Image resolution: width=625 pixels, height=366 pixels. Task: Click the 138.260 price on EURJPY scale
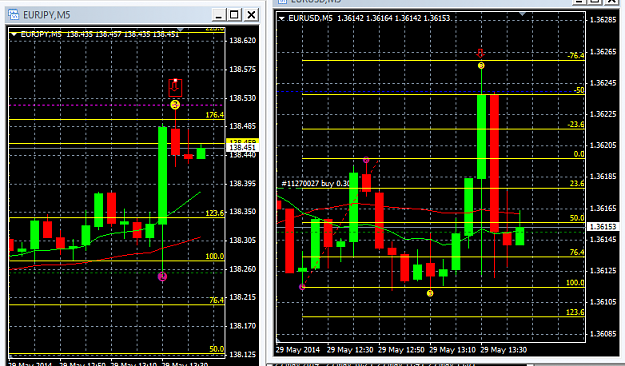click(x=242, y=269)
